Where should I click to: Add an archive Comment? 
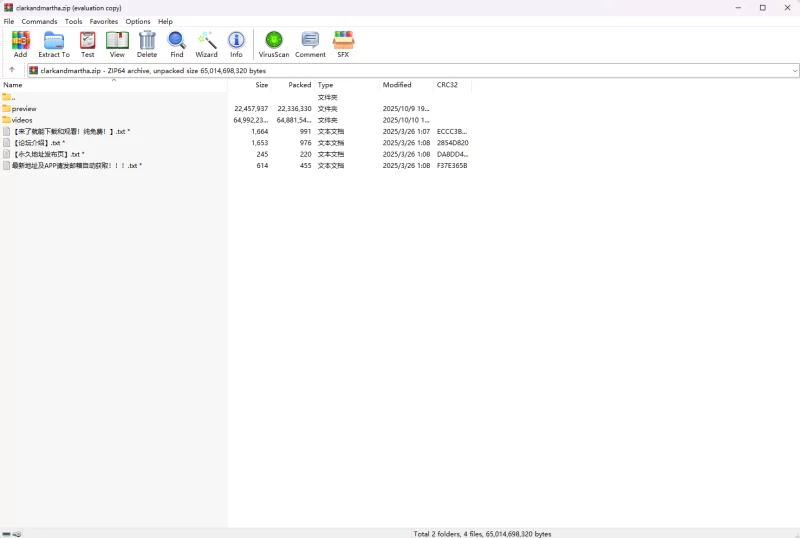(x=310, y=44)
